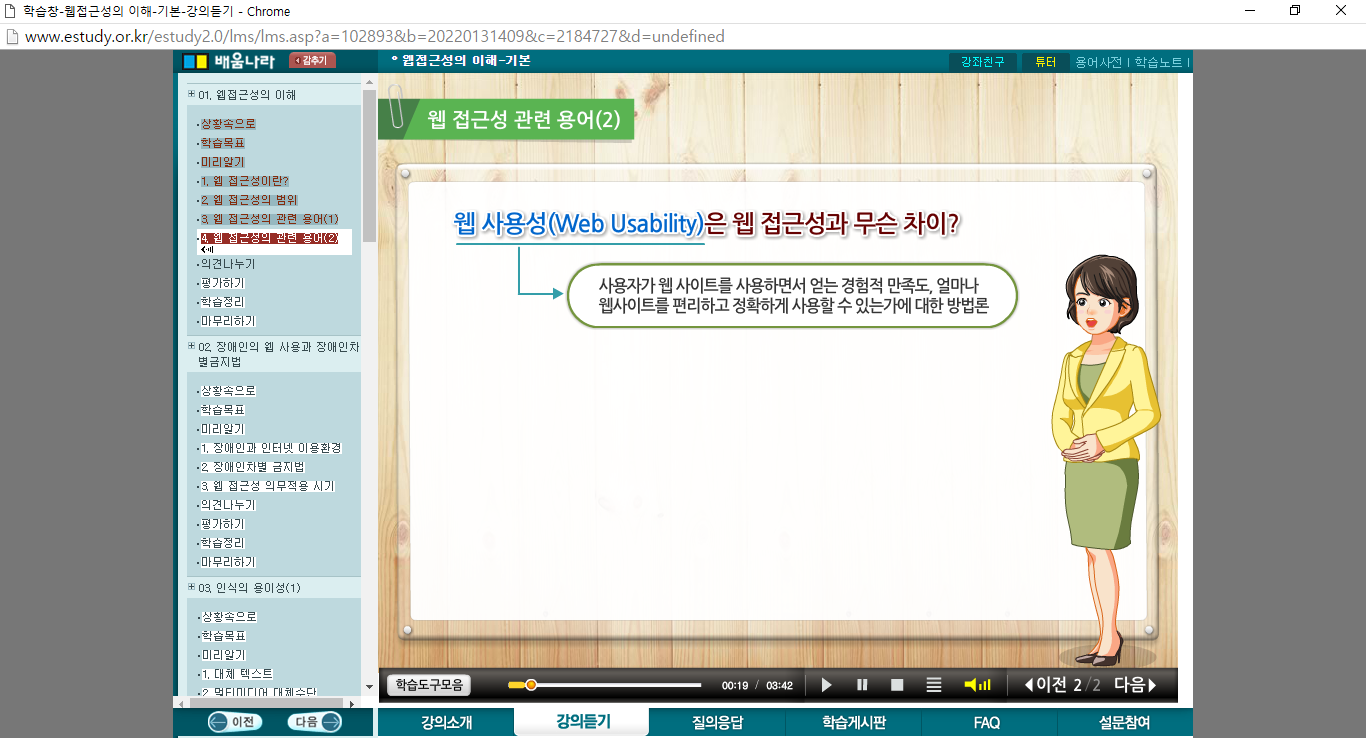Open the 학습게시판 tab
The image size is (1366, 738).
click(x=853, y=722)
